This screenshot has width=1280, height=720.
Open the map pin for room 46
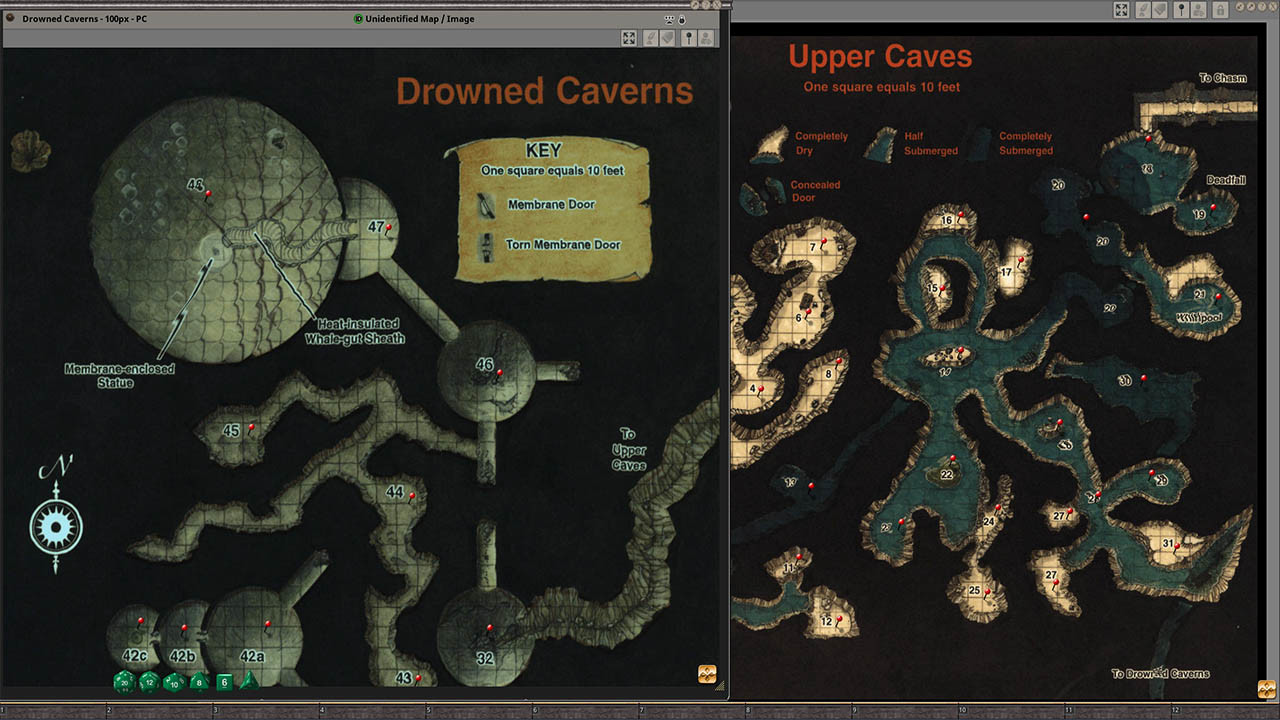pos(500,372)
